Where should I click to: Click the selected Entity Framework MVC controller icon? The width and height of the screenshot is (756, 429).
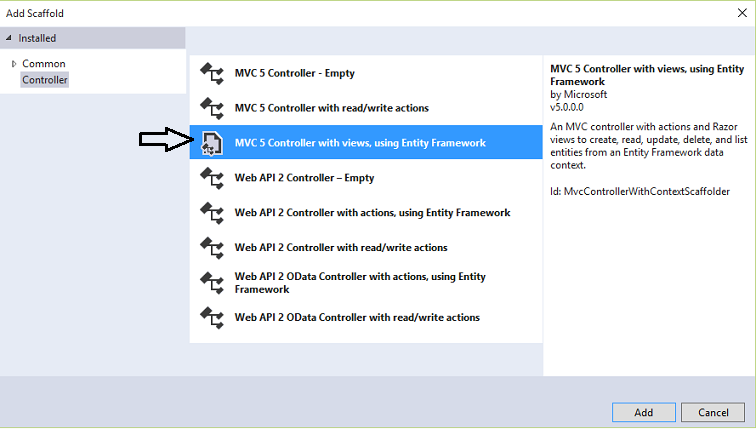pyautogui.click(x=212, y=143)
